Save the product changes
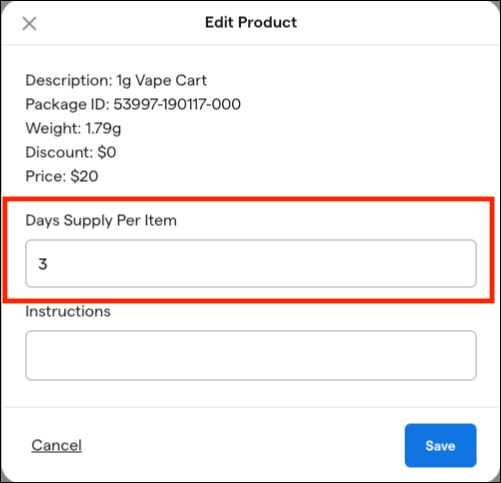501x483 pixels. pos(440,446)
